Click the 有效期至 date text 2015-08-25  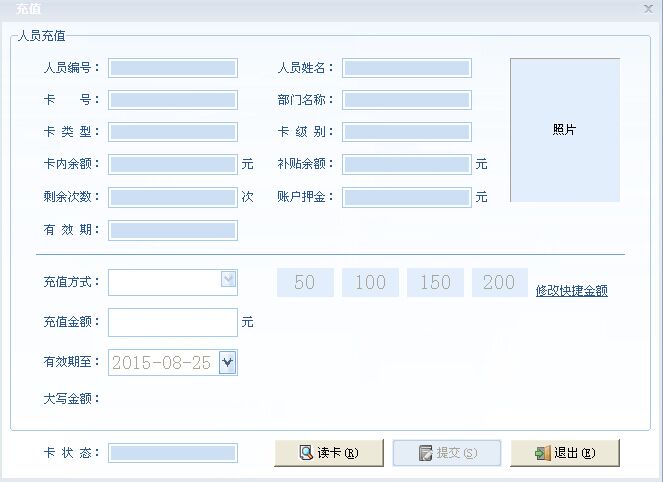(162, 363)
